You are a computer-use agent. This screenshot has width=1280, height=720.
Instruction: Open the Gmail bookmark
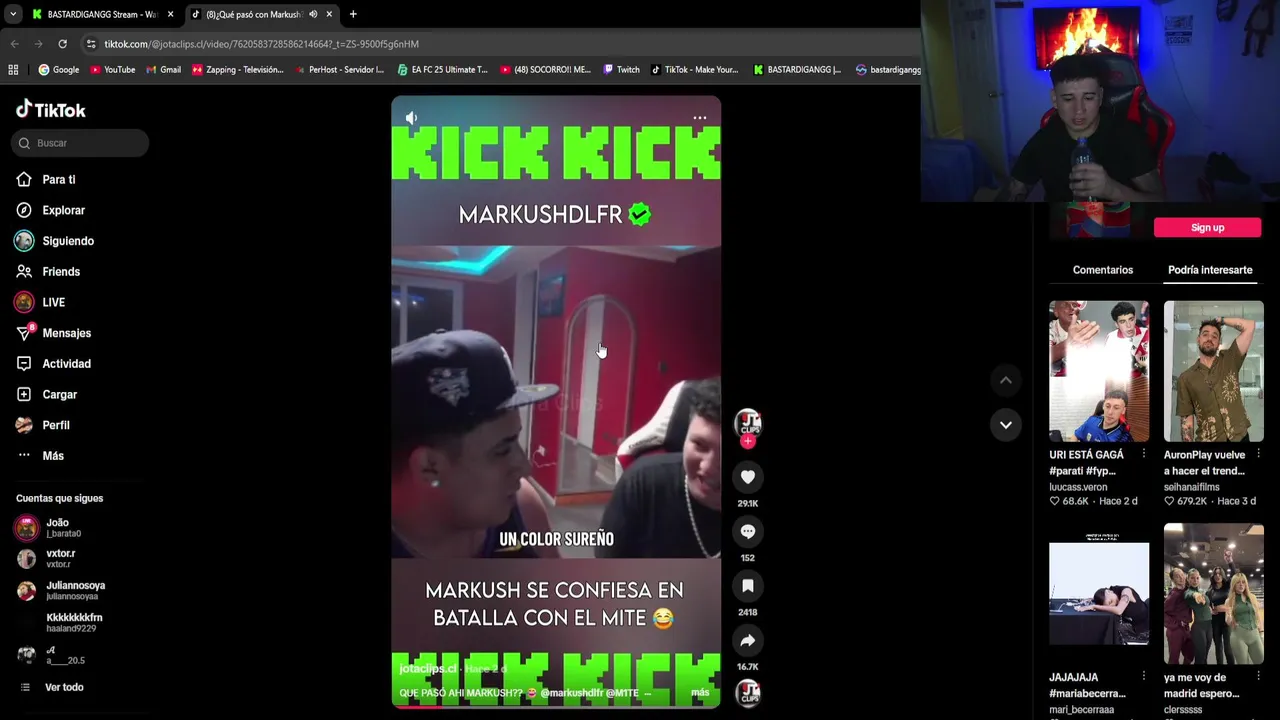(x=163, y=70)
